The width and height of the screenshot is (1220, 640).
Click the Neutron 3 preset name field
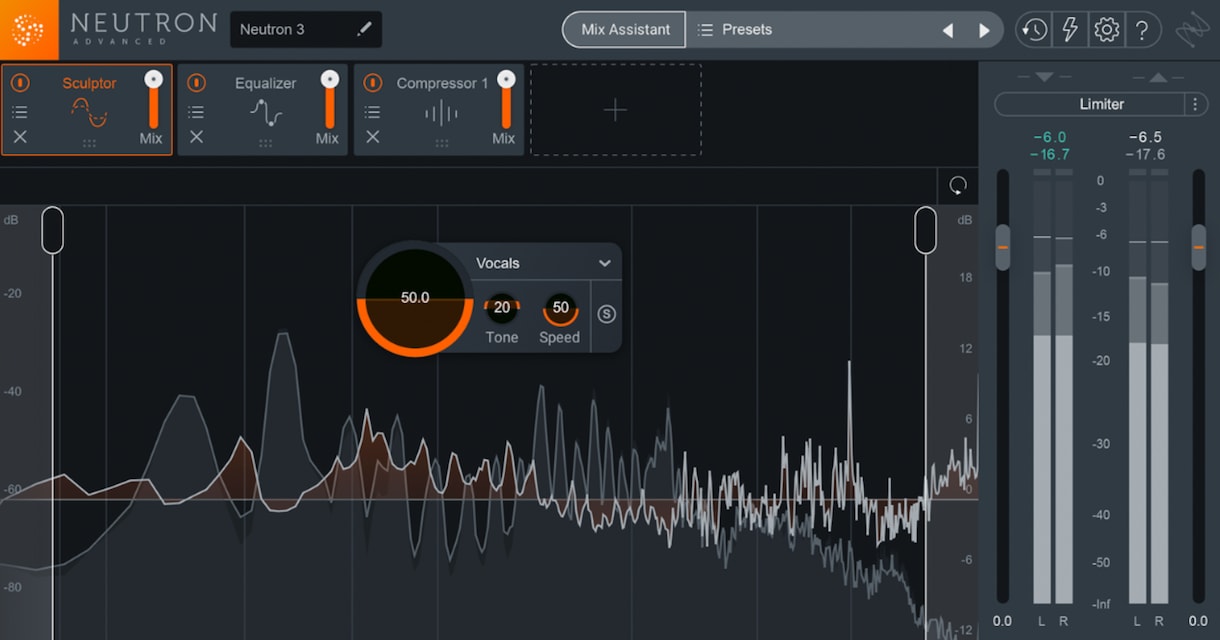(x=306, y=30)
